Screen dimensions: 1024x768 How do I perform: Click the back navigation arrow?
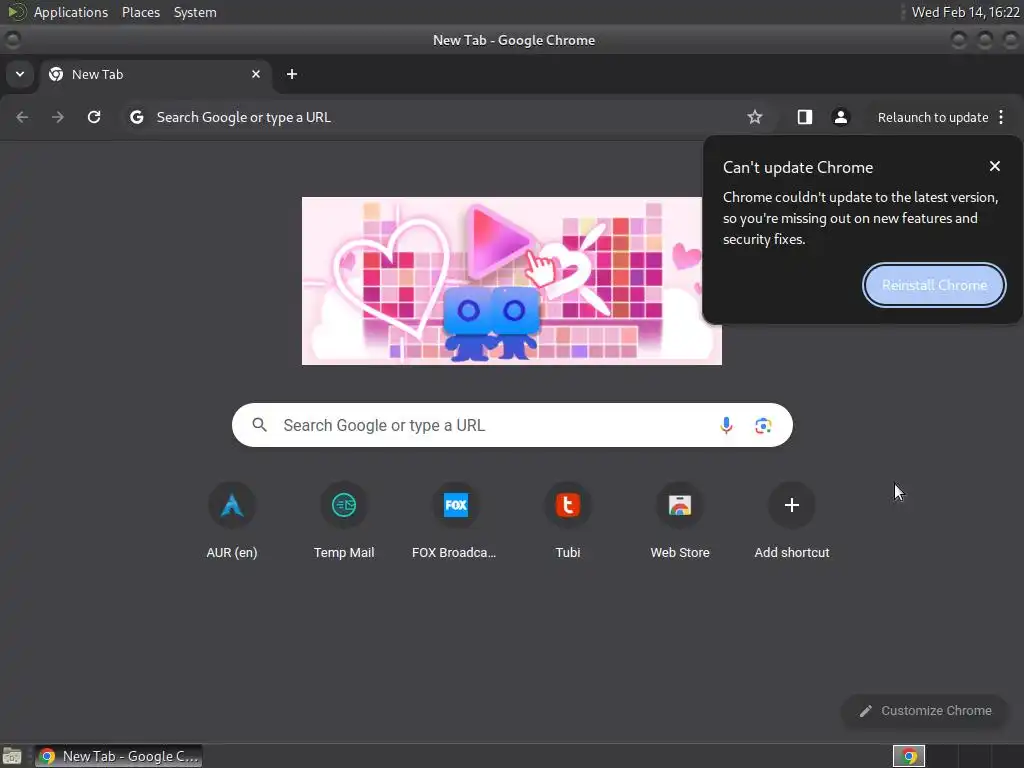click(22, 117)
